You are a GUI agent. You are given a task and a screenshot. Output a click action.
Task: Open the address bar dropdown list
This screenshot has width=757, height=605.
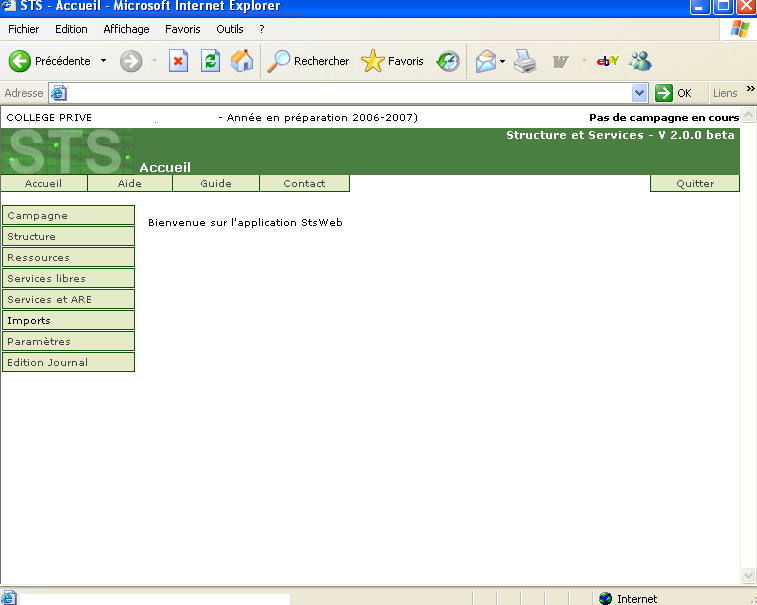tap(639, 93)
